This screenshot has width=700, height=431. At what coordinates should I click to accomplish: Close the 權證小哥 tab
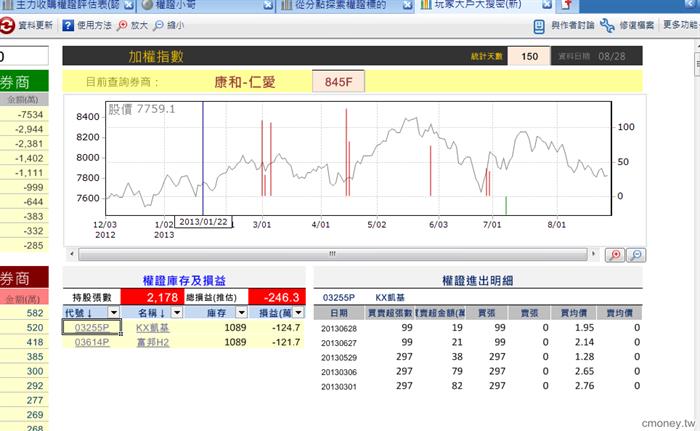coord(268,5)
